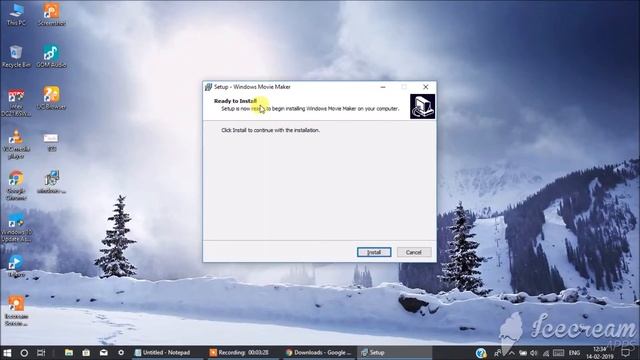Click the setup icon in dialog title bar
Viewport: 640px width, 360px height.
[209, 87]
